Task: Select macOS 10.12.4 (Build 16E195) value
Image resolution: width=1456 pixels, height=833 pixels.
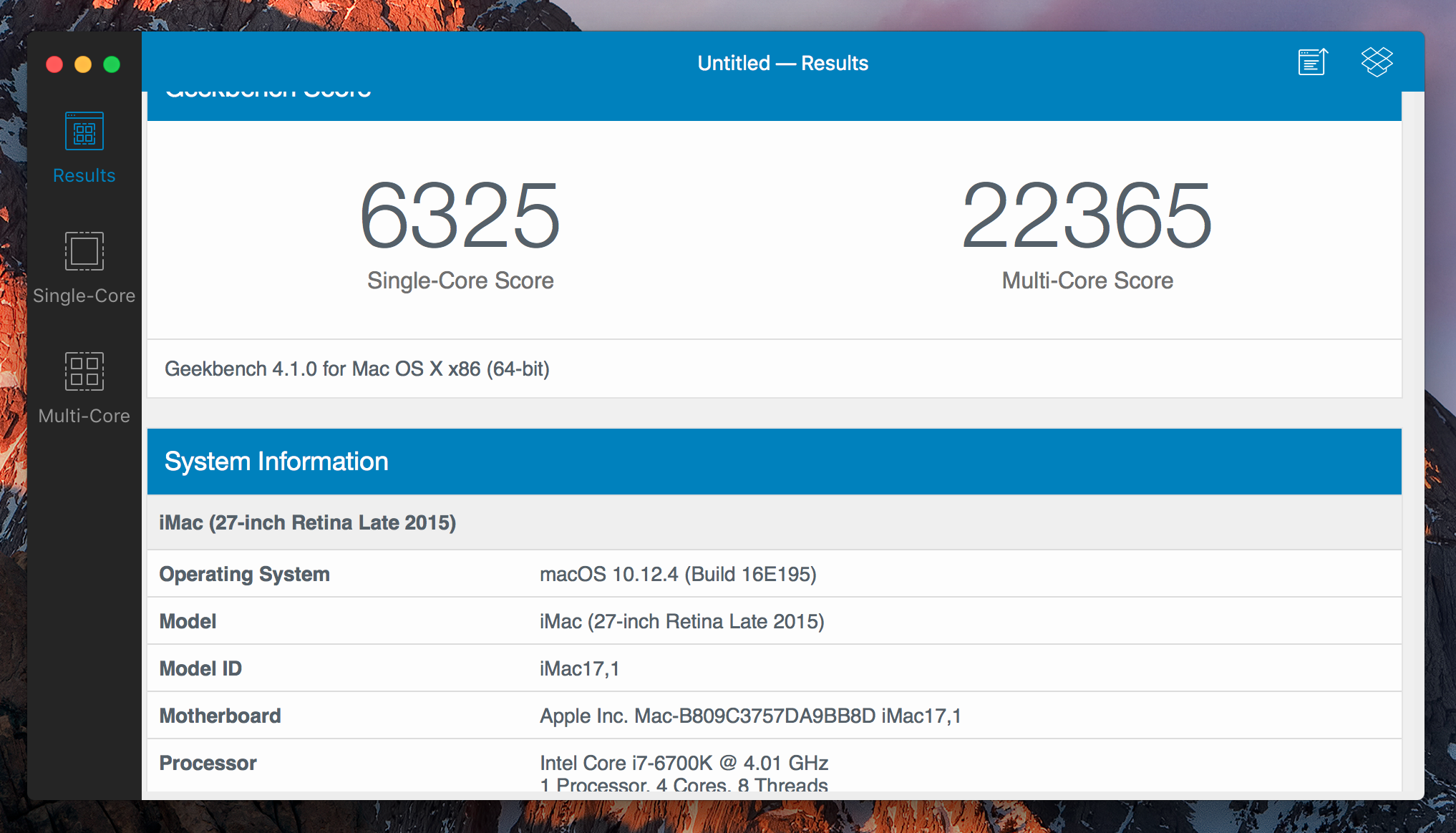Action: tap(678, 574)
